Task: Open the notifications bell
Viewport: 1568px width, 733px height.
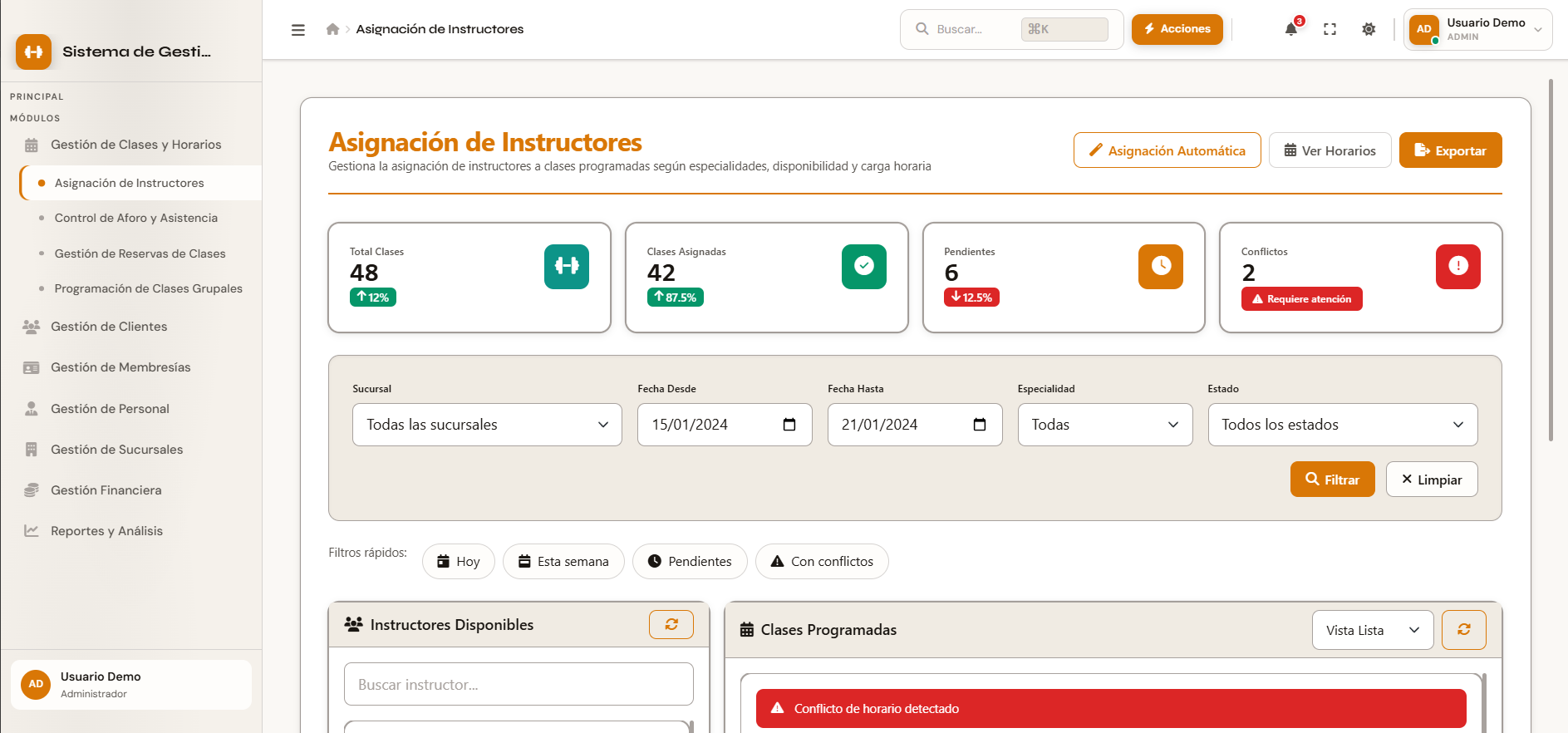Action: coord(1291,29)
